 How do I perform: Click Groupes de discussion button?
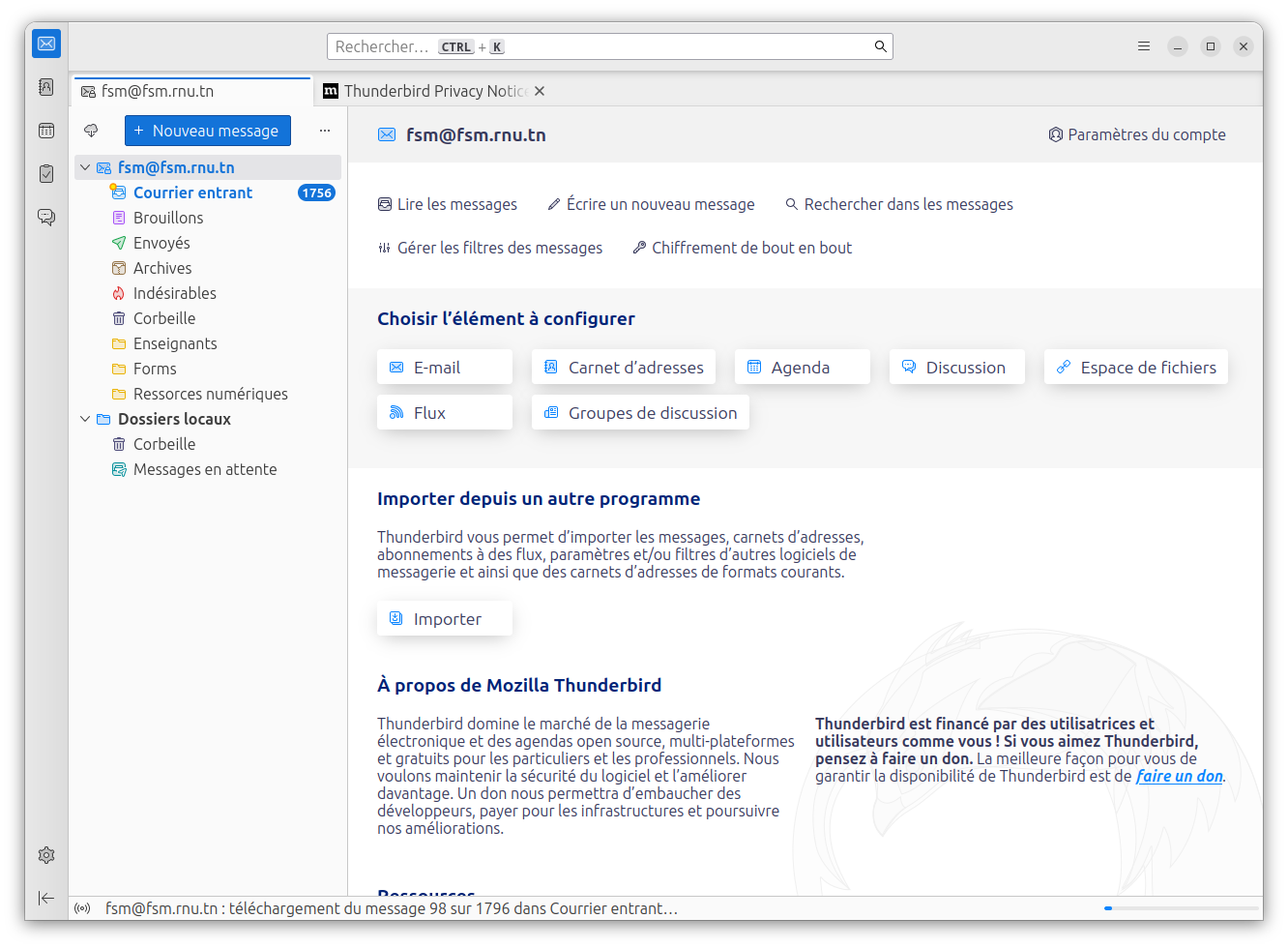[640, 413]
